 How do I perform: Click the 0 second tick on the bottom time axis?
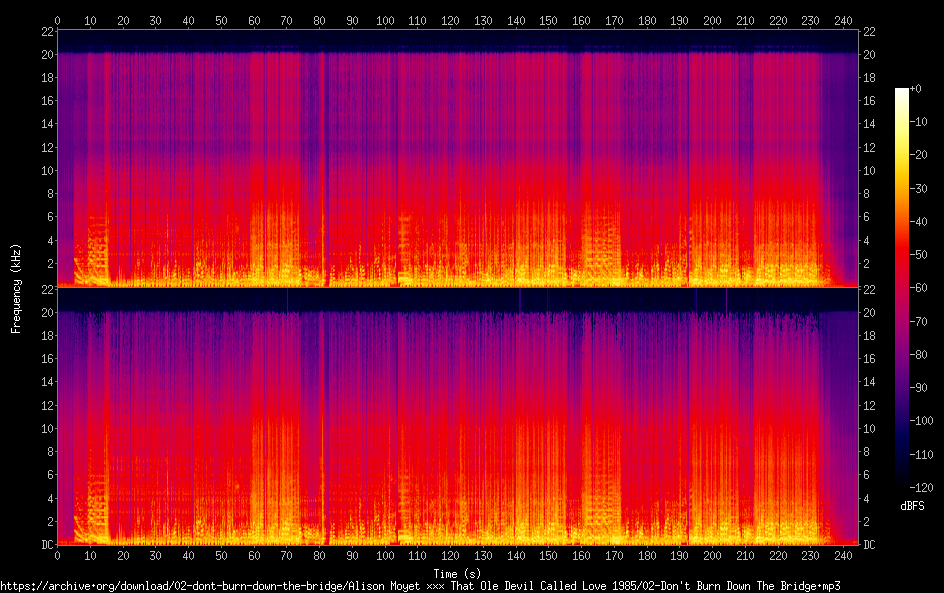coord(57,555)
